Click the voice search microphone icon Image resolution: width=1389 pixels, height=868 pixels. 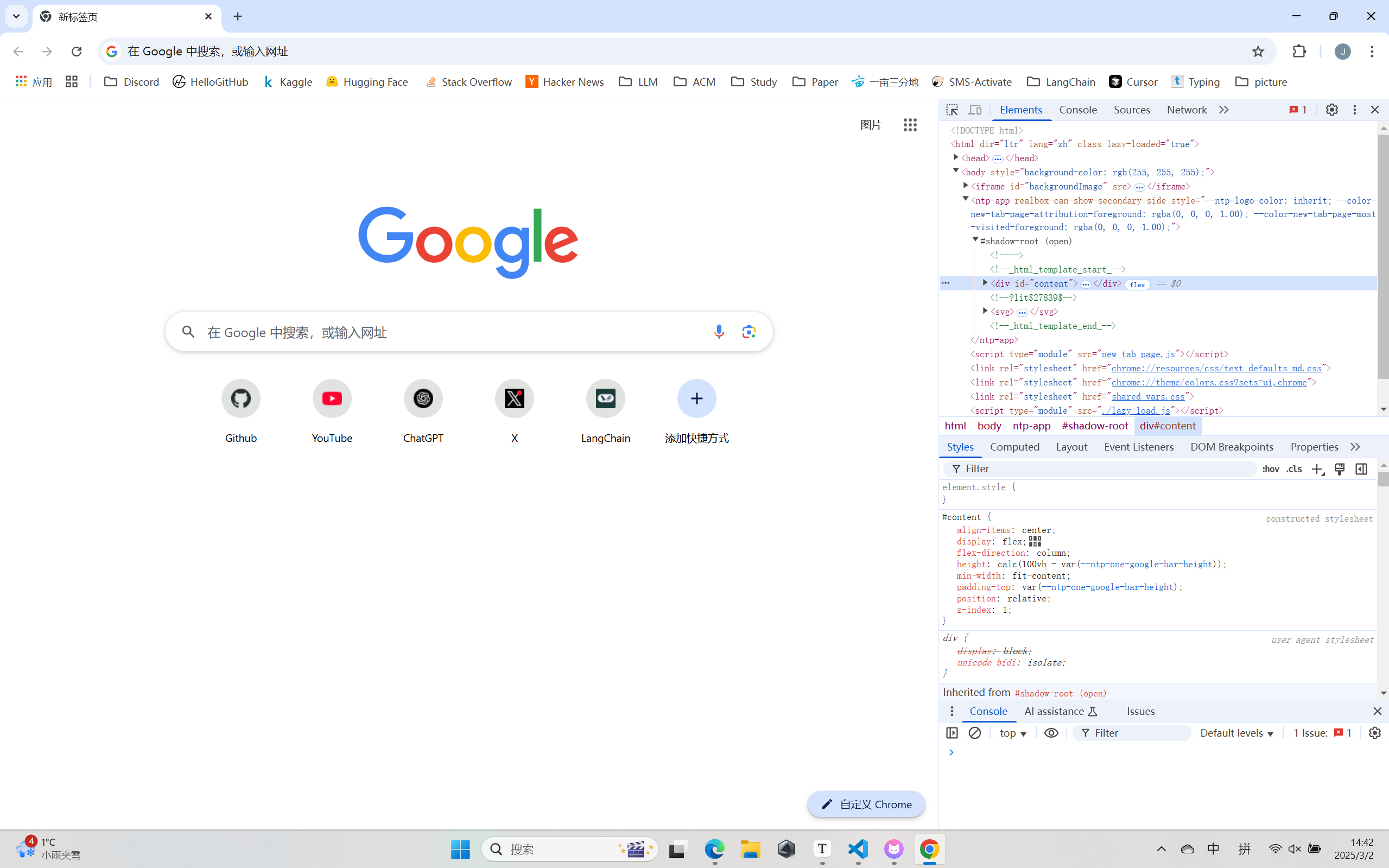719,332
